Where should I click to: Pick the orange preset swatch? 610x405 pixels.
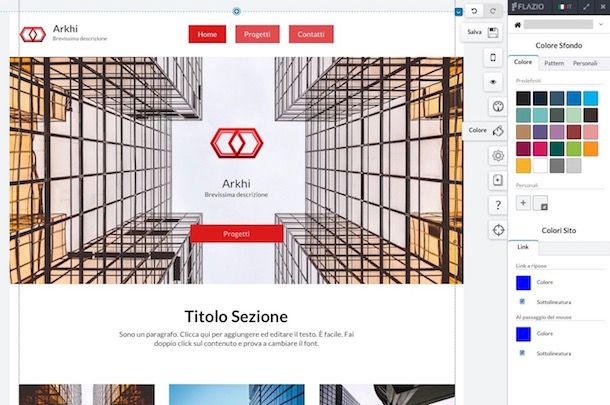[590, 149]
